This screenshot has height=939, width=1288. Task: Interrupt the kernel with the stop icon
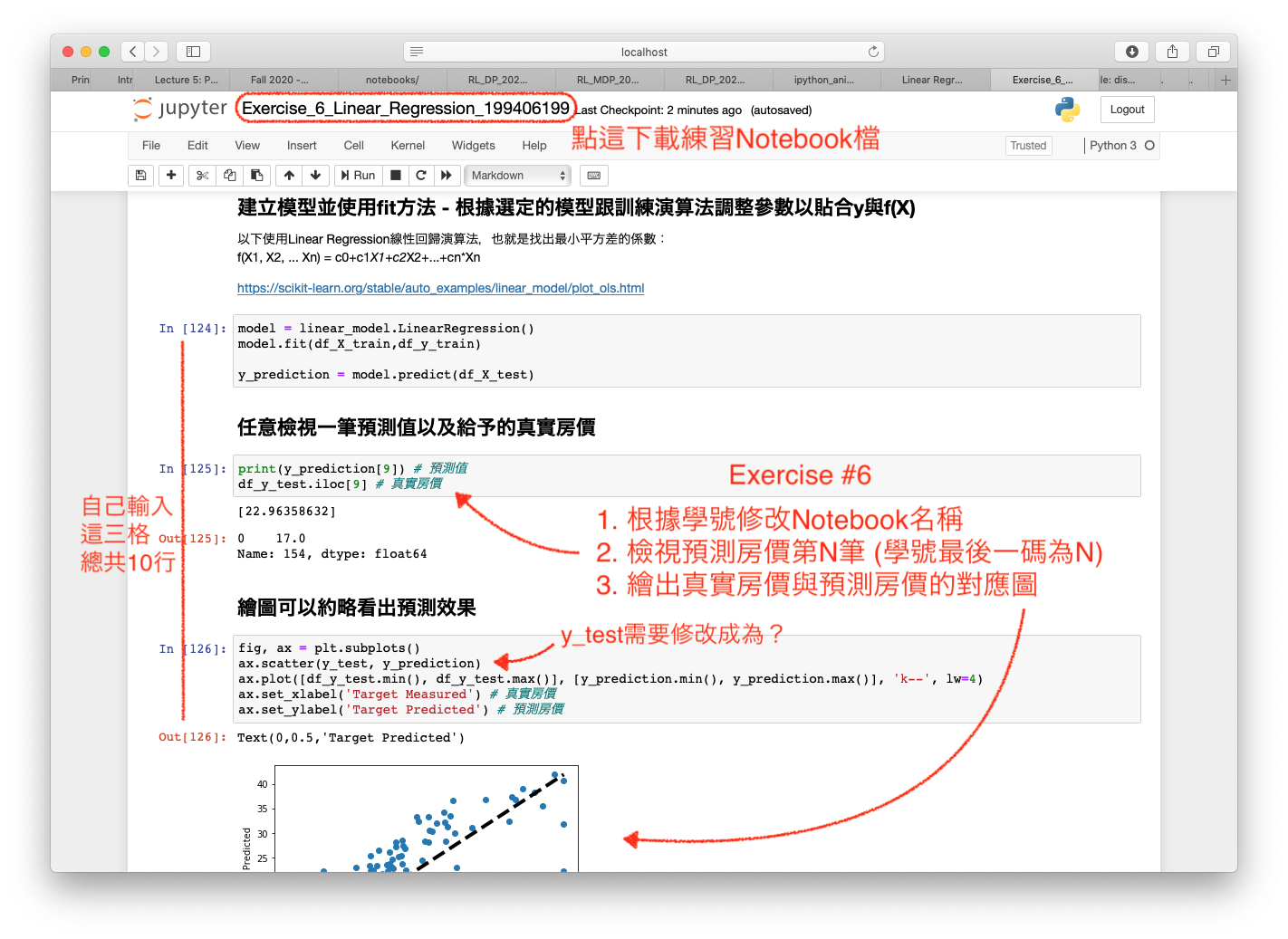pos(396,176)
